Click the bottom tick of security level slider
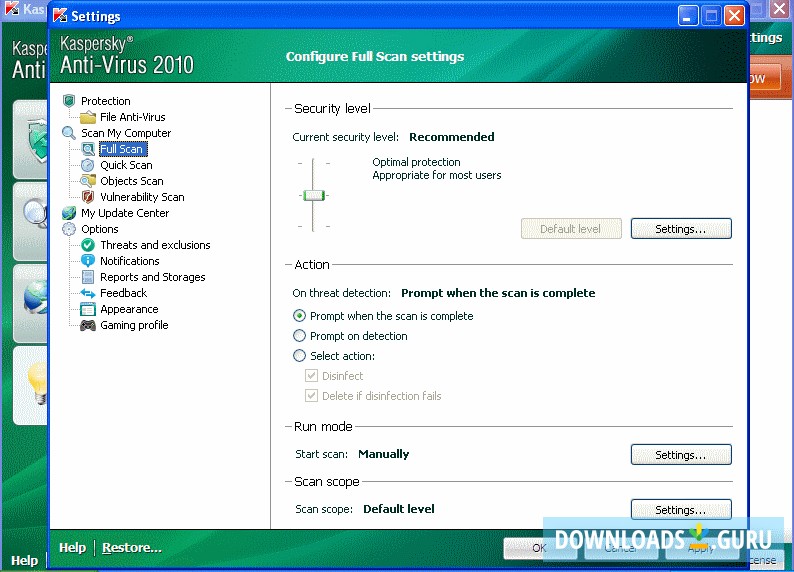The width and height of the screenshot is (794, 572). point(314,227)
